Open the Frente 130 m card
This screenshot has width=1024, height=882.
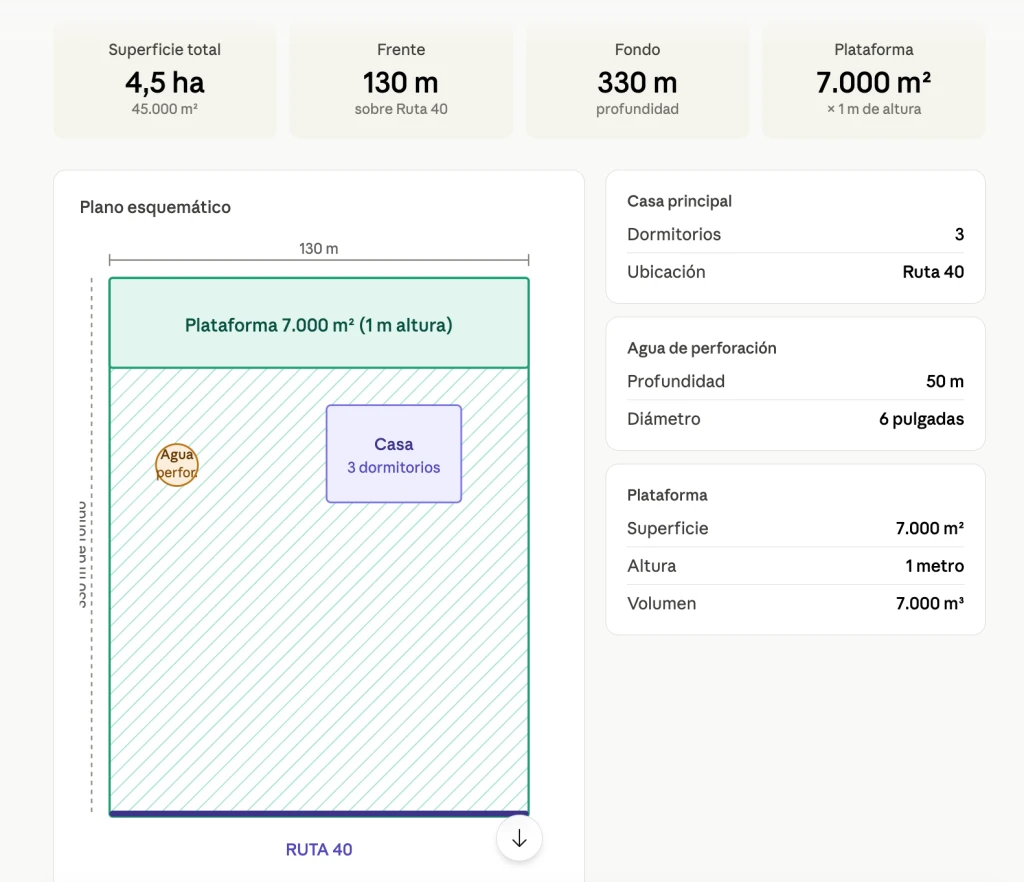coord(401,80)
